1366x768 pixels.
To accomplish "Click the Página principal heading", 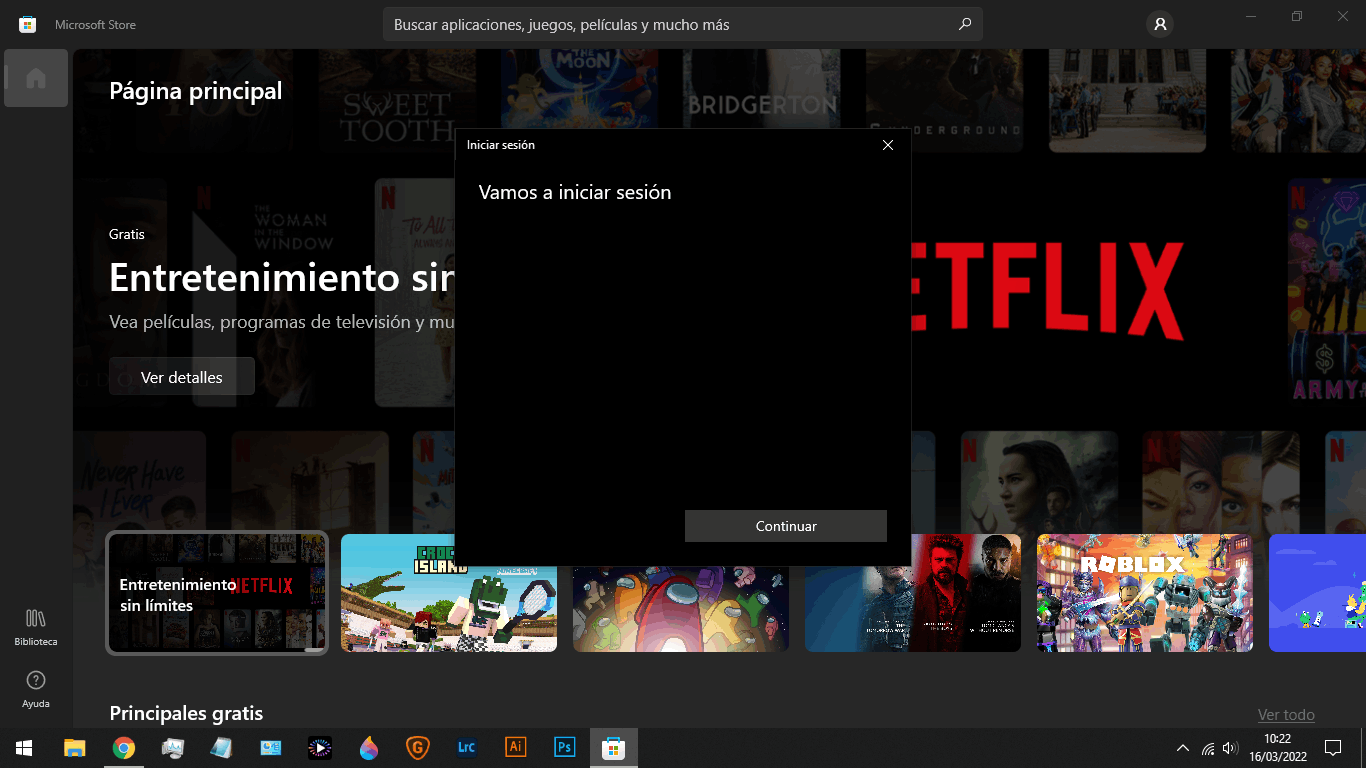I will [x=196, y=91].
